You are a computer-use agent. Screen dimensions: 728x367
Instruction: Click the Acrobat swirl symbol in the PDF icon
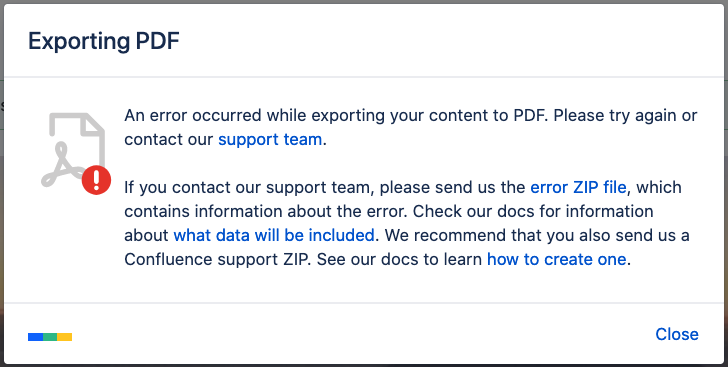pyautogui.click(x=63, y=166)
